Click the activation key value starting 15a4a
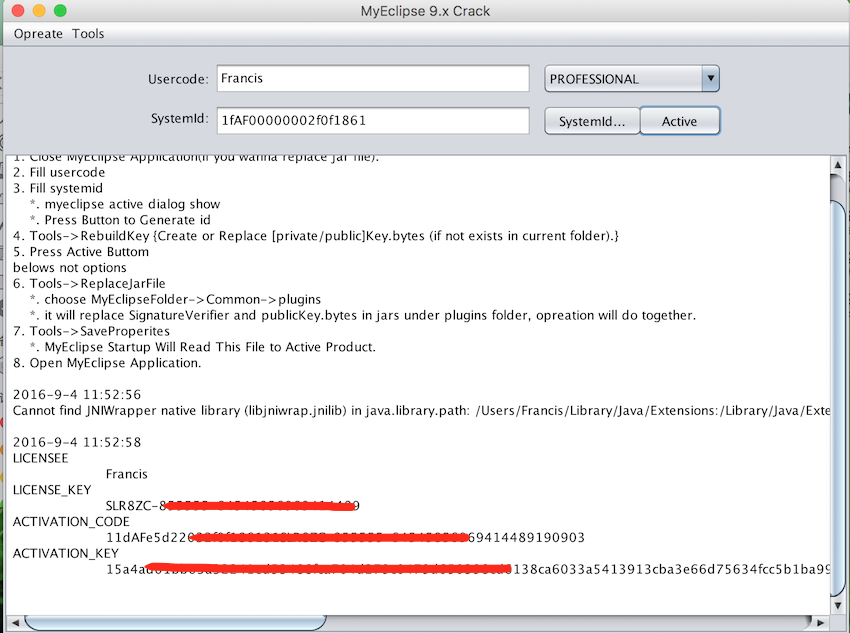Viewport: 850px width, 633px height. tap(468, 569)
